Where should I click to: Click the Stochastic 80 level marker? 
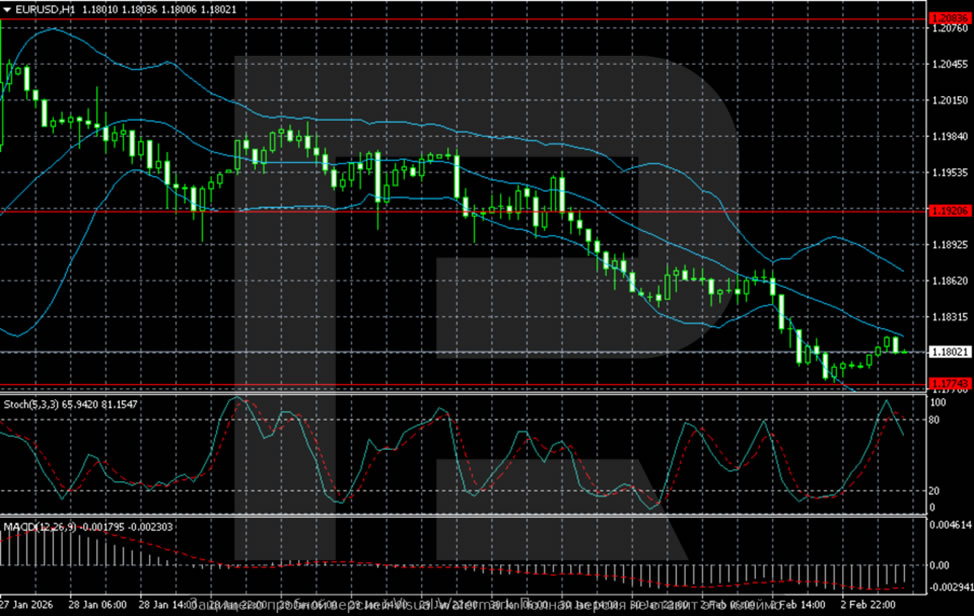click(936, 420)
